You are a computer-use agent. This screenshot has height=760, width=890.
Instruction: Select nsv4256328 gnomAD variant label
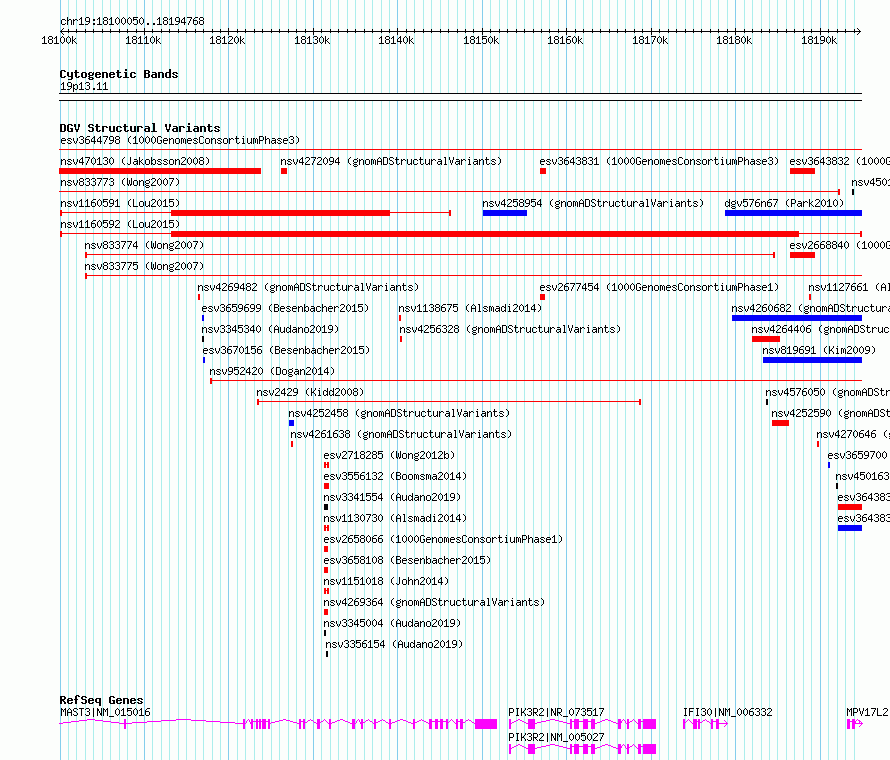coord(510,329)
